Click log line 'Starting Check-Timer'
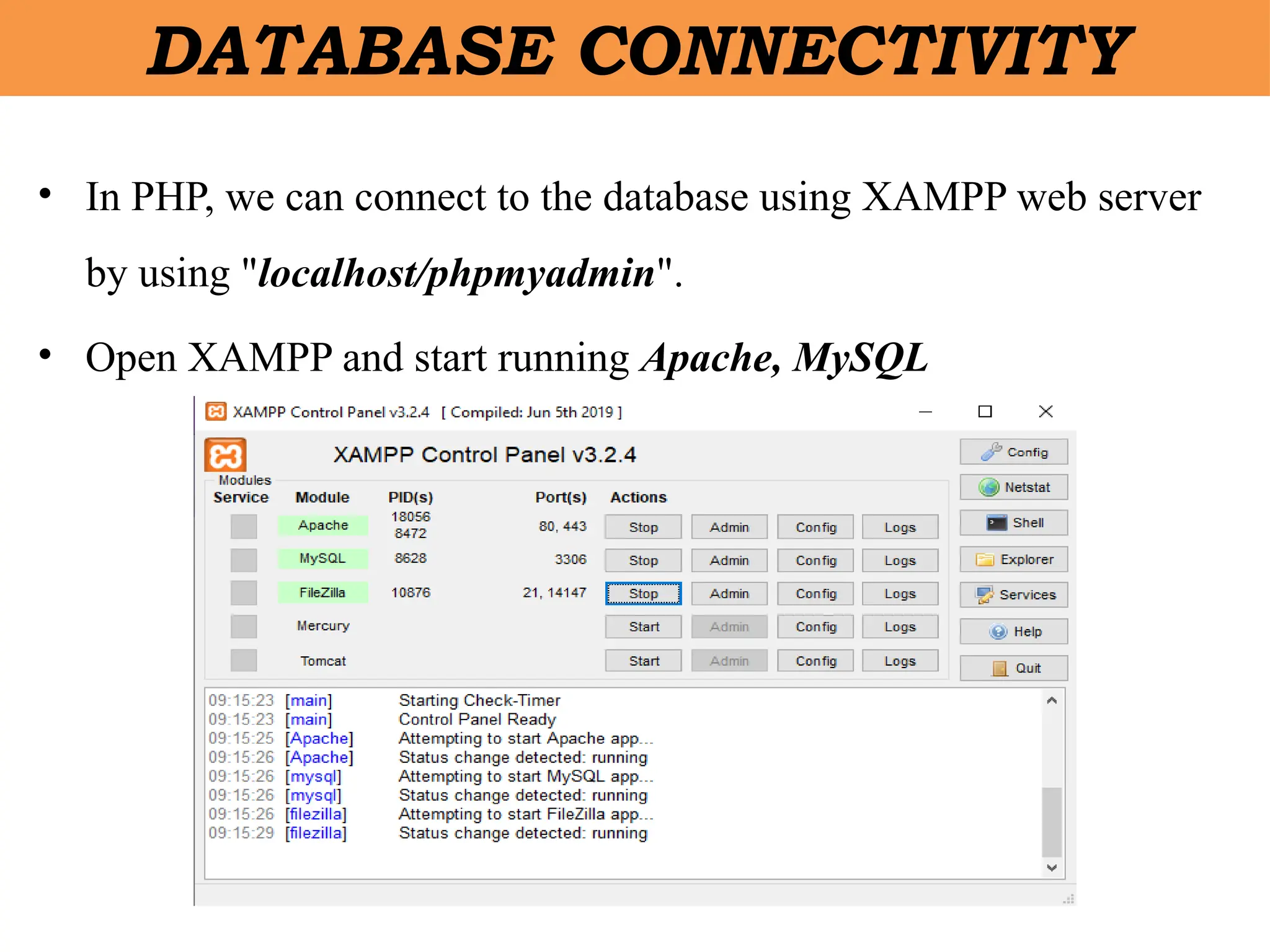The width and height of the screenshot is (1270, 952). tap(479, 700)
